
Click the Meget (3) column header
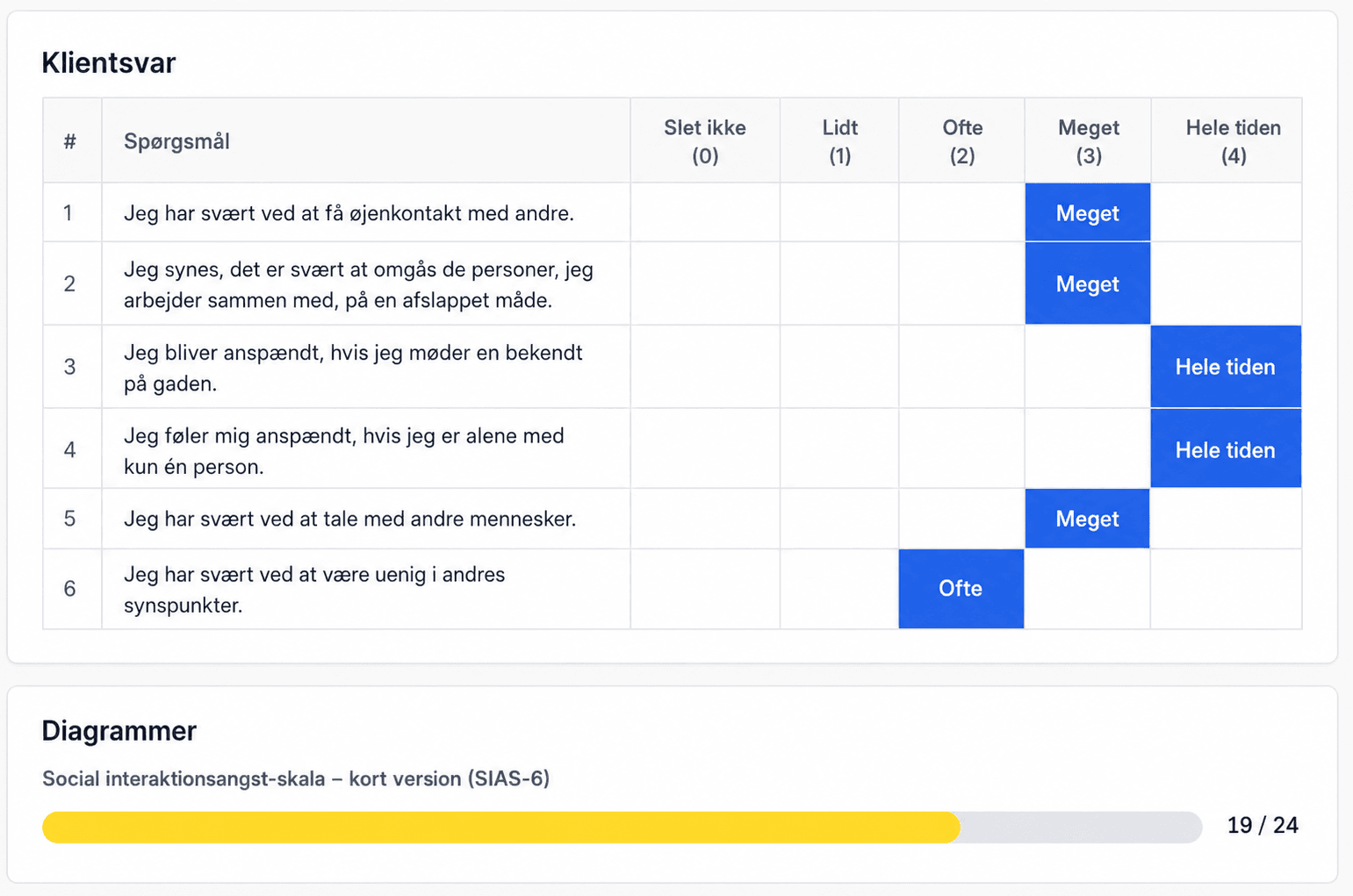[x=1088, y=141]
